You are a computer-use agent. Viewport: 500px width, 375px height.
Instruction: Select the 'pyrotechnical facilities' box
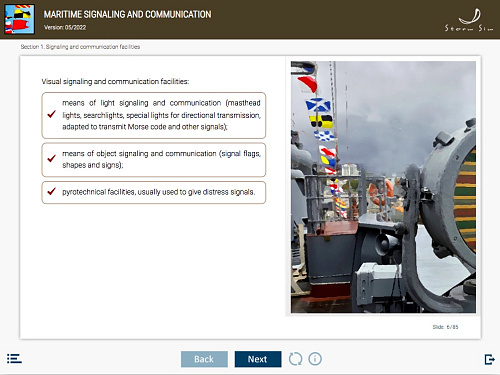pyautogui.click(x=154, y=192)
